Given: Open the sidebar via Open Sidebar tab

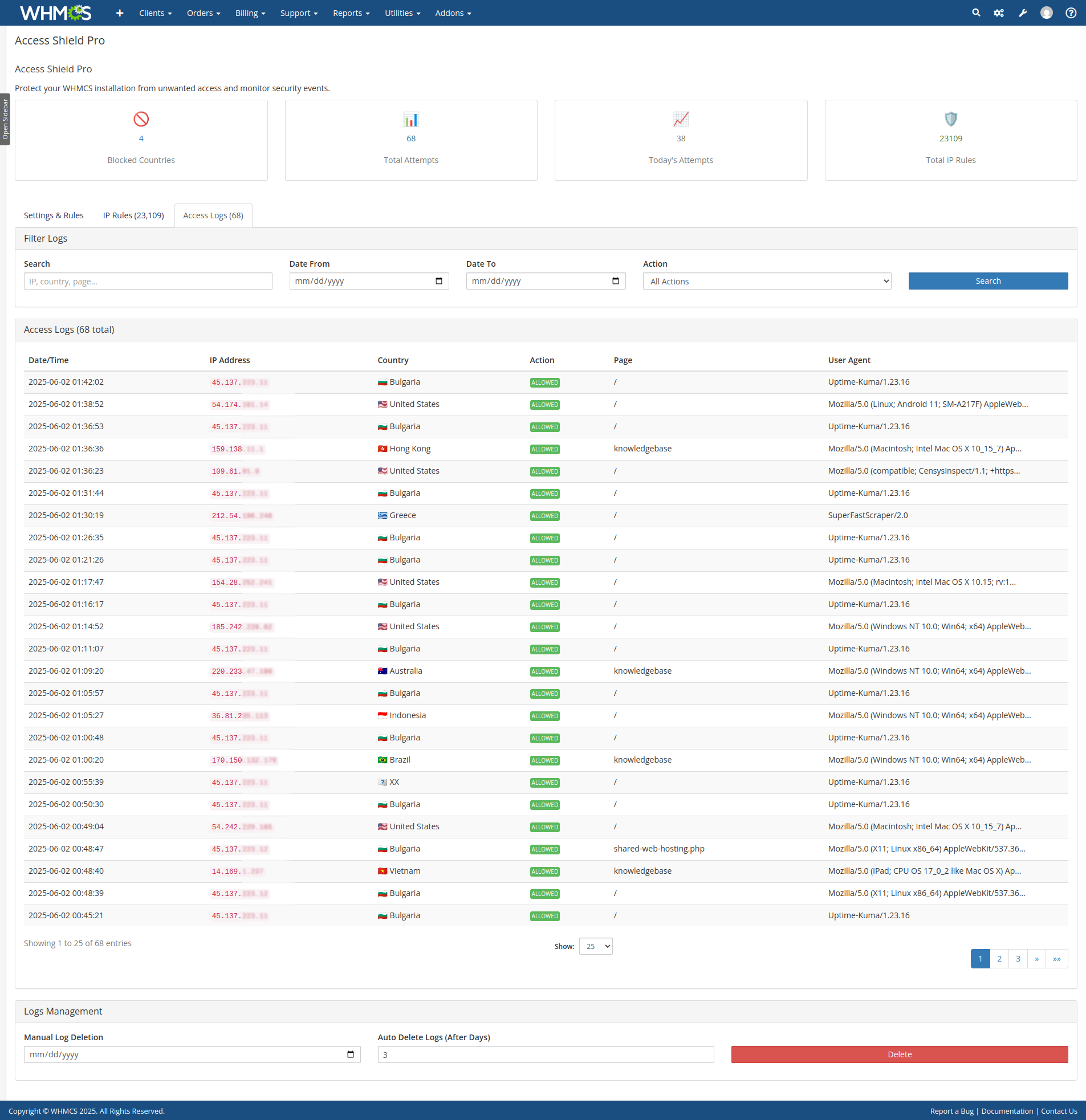Looking at the screenshot, I should 5,119.
